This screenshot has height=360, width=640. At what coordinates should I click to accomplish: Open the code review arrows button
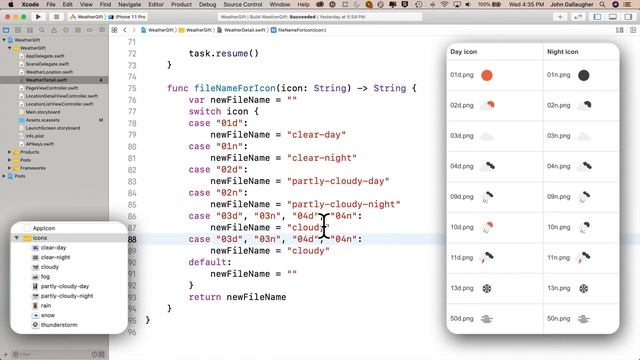pos(578,17)
